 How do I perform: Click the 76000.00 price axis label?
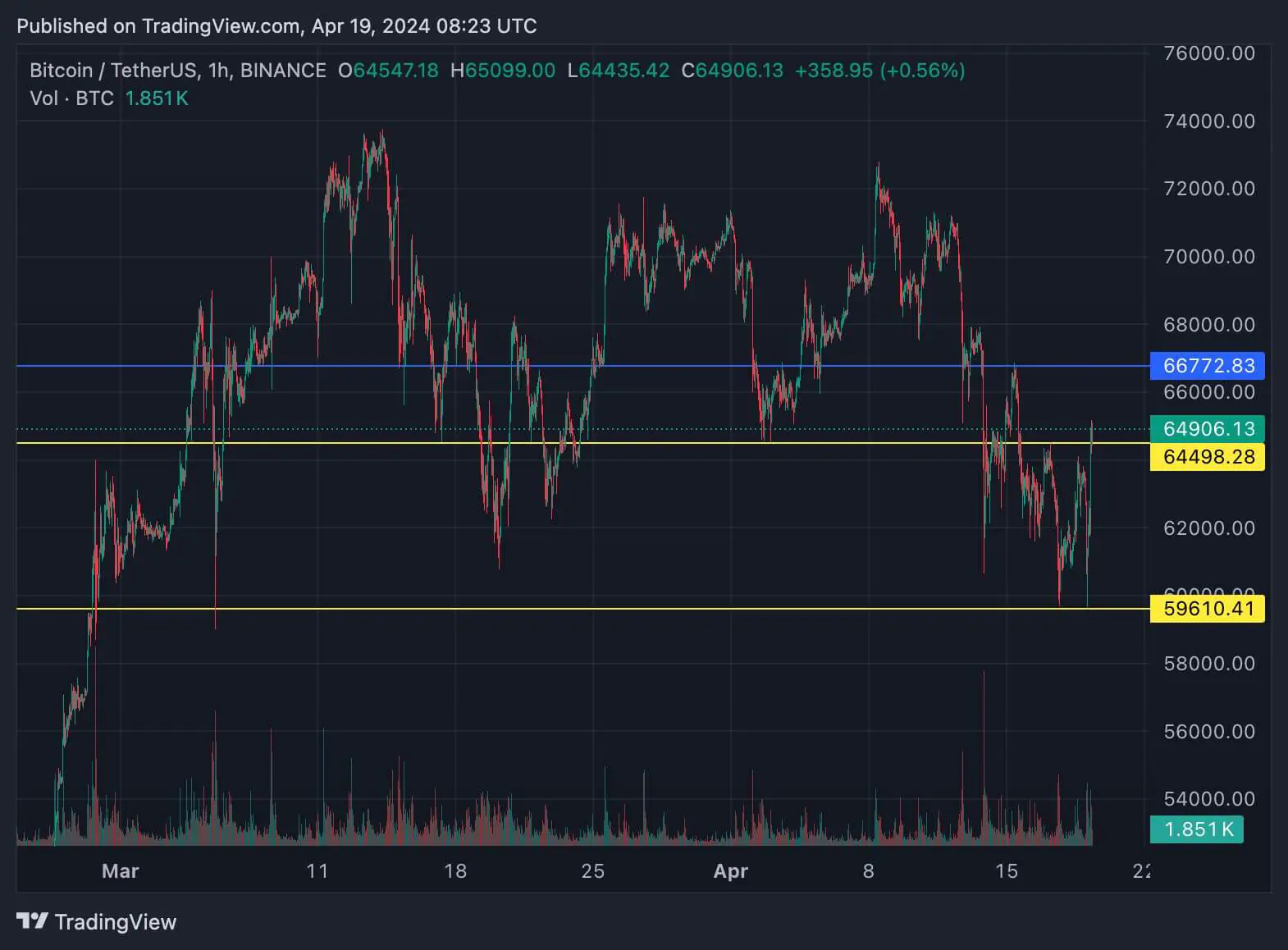(1209, 53)
